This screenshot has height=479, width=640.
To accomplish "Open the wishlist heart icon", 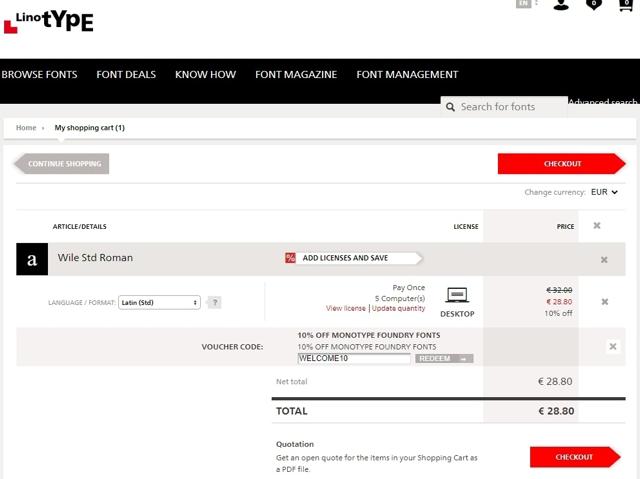I will pos(593,4).
